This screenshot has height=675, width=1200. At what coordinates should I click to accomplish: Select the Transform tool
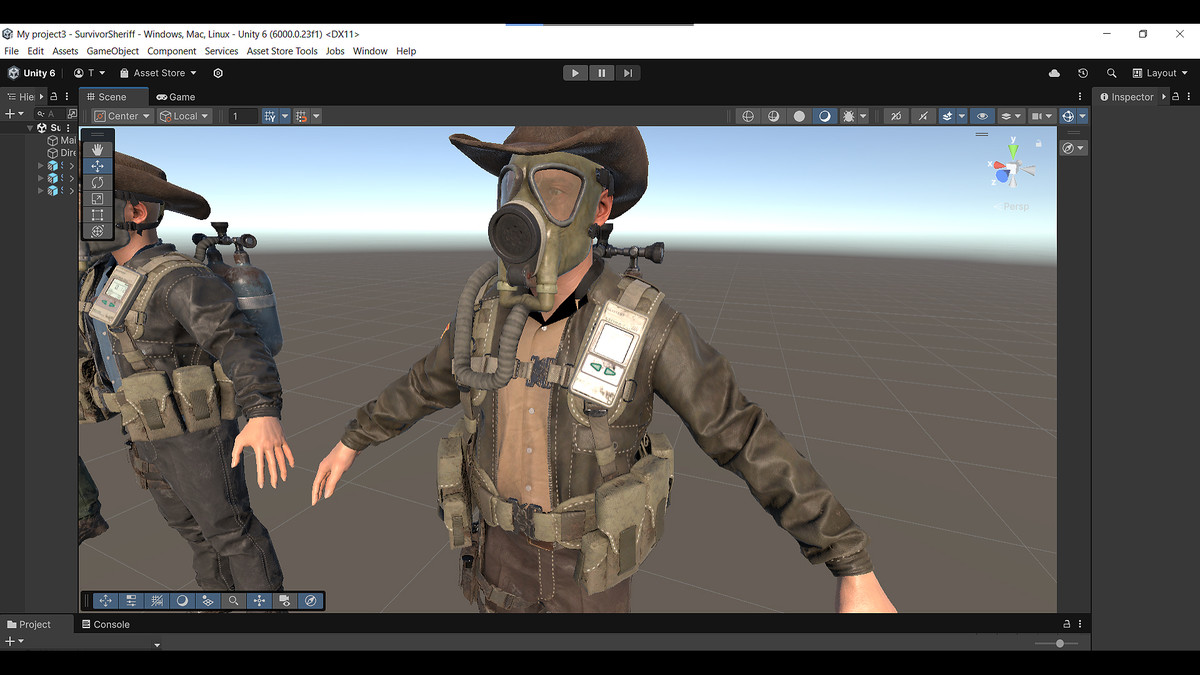[97, 232]
